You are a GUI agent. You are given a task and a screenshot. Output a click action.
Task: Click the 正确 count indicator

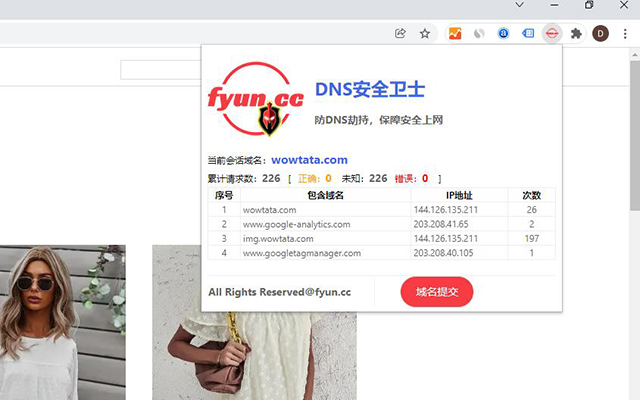pos(315,178)
